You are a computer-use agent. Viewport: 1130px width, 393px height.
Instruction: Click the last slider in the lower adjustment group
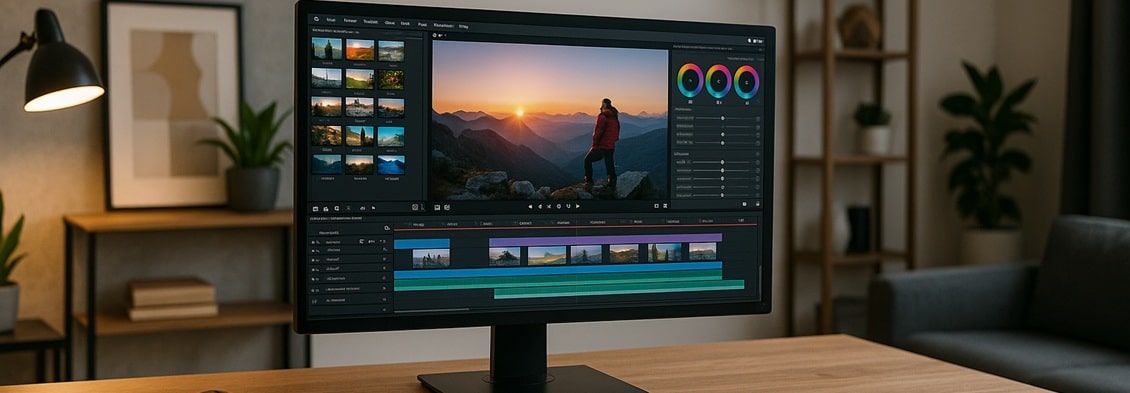[x=723, y=195]
